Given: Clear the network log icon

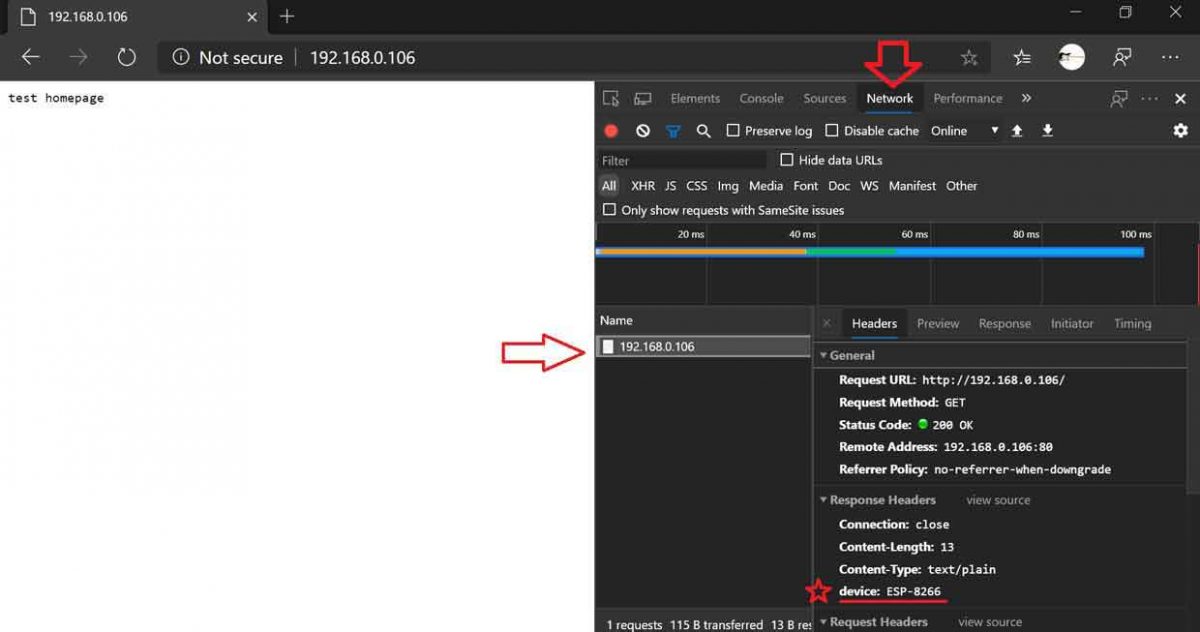Looking at the screenshot, I should coord(643,131).
